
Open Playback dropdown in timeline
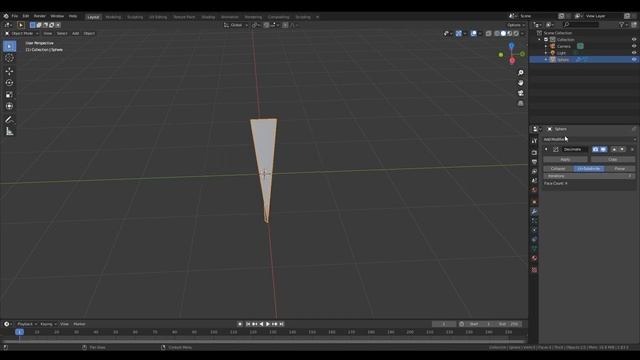click(27, 324)
